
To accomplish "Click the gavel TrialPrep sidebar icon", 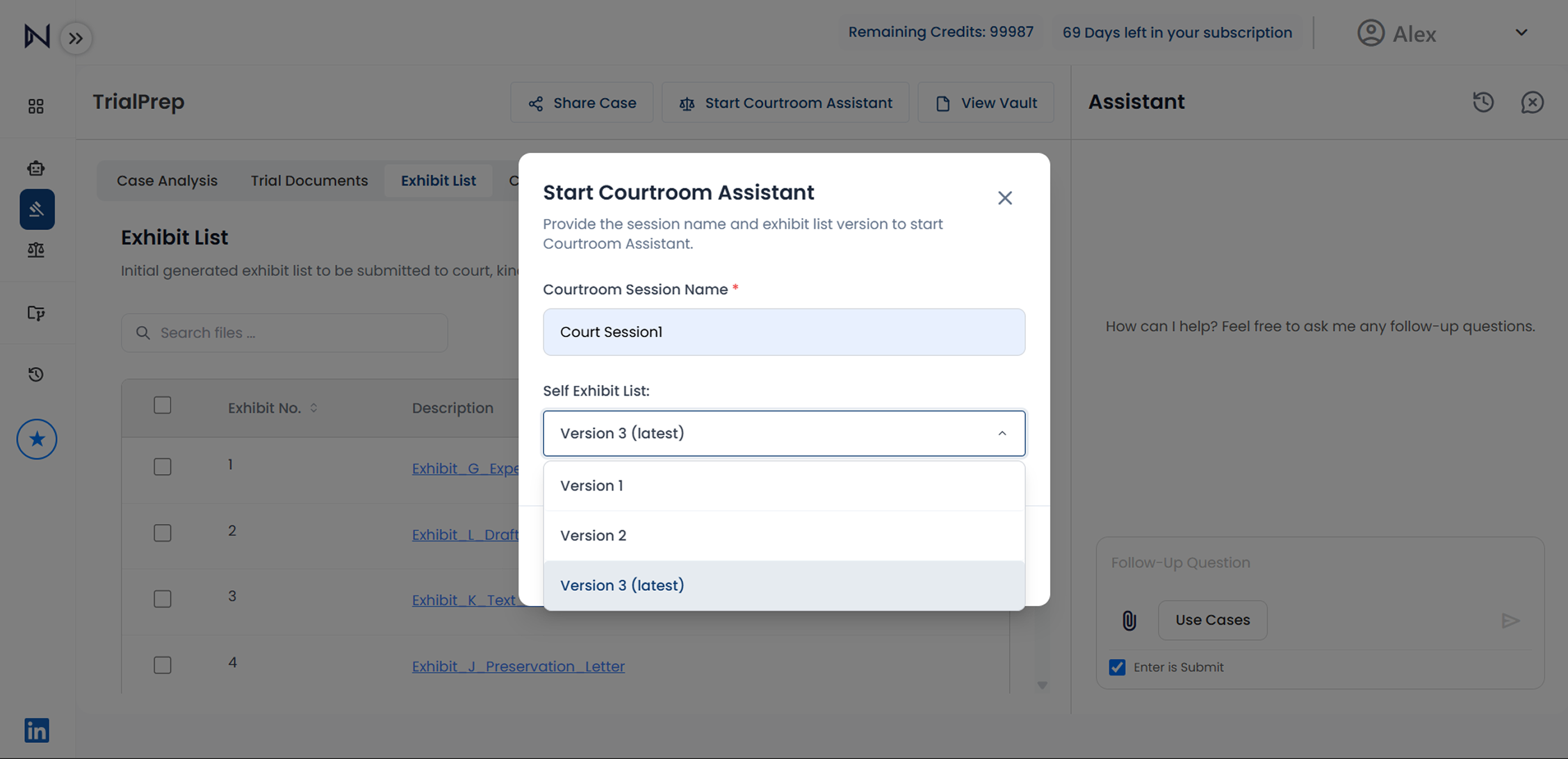I will click(x=36, y=209).
